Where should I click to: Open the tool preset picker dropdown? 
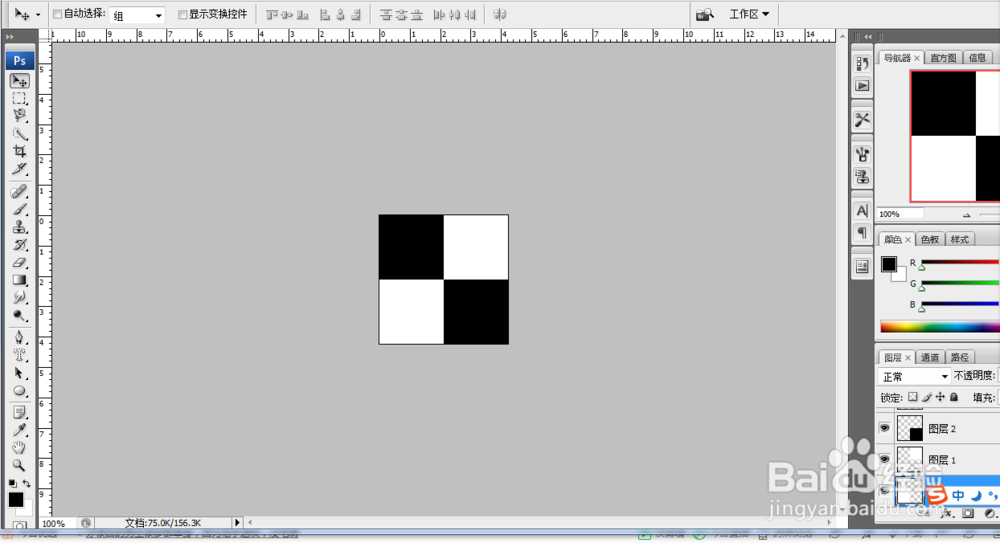[x=38, y=15]
